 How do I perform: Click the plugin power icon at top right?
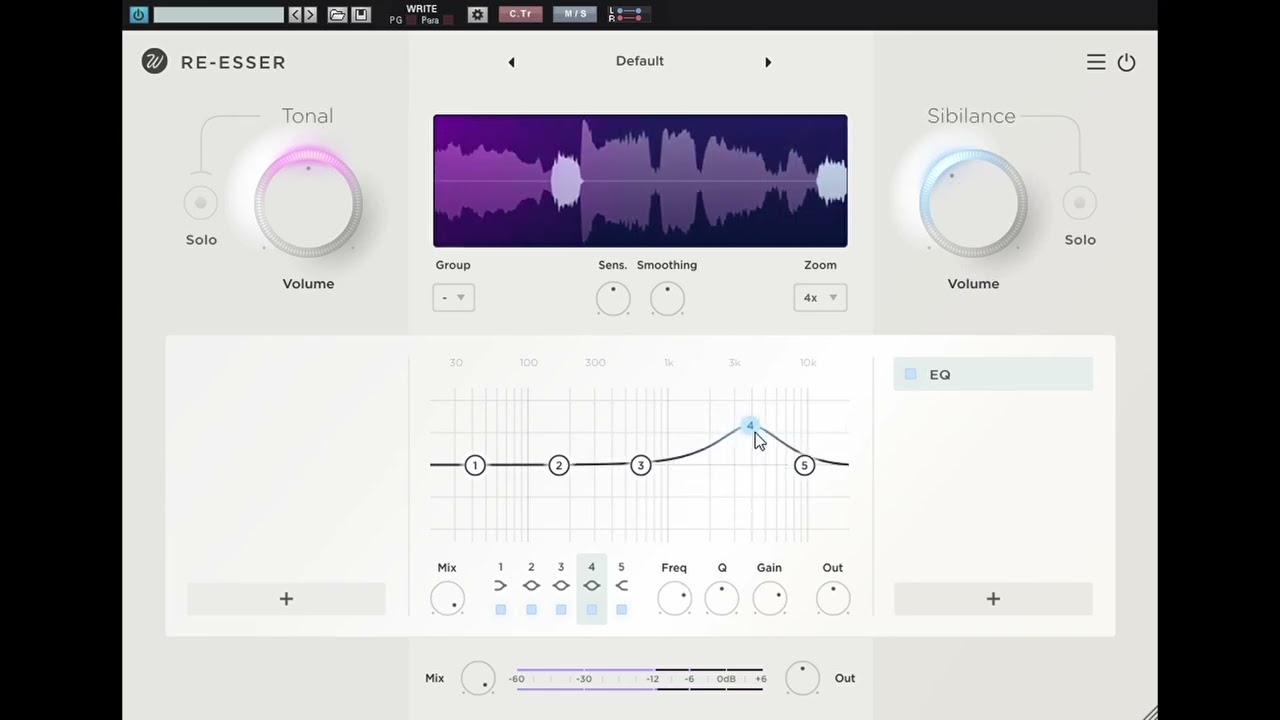click(x=1127, y=62)
